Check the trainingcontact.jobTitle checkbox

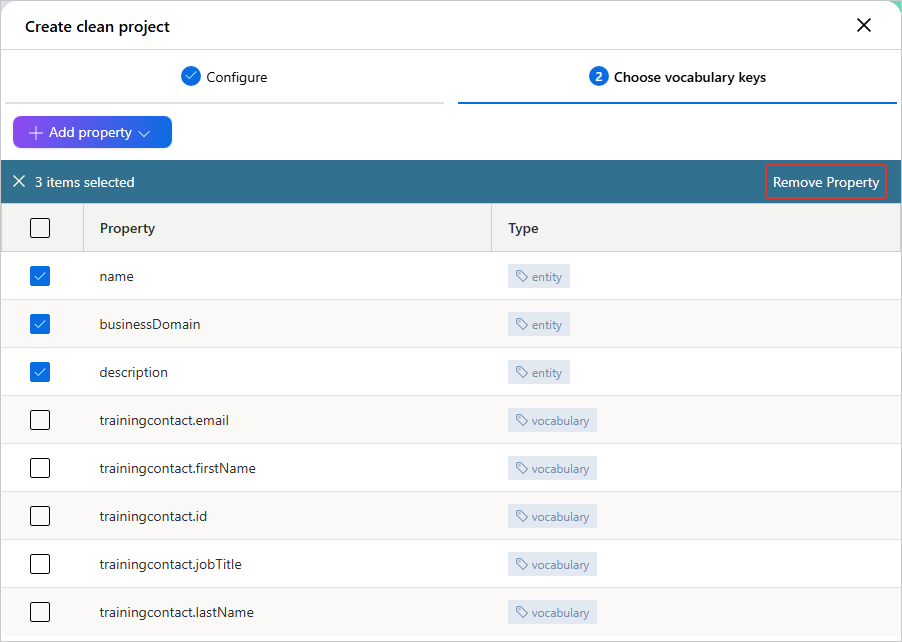click(40, 564)
